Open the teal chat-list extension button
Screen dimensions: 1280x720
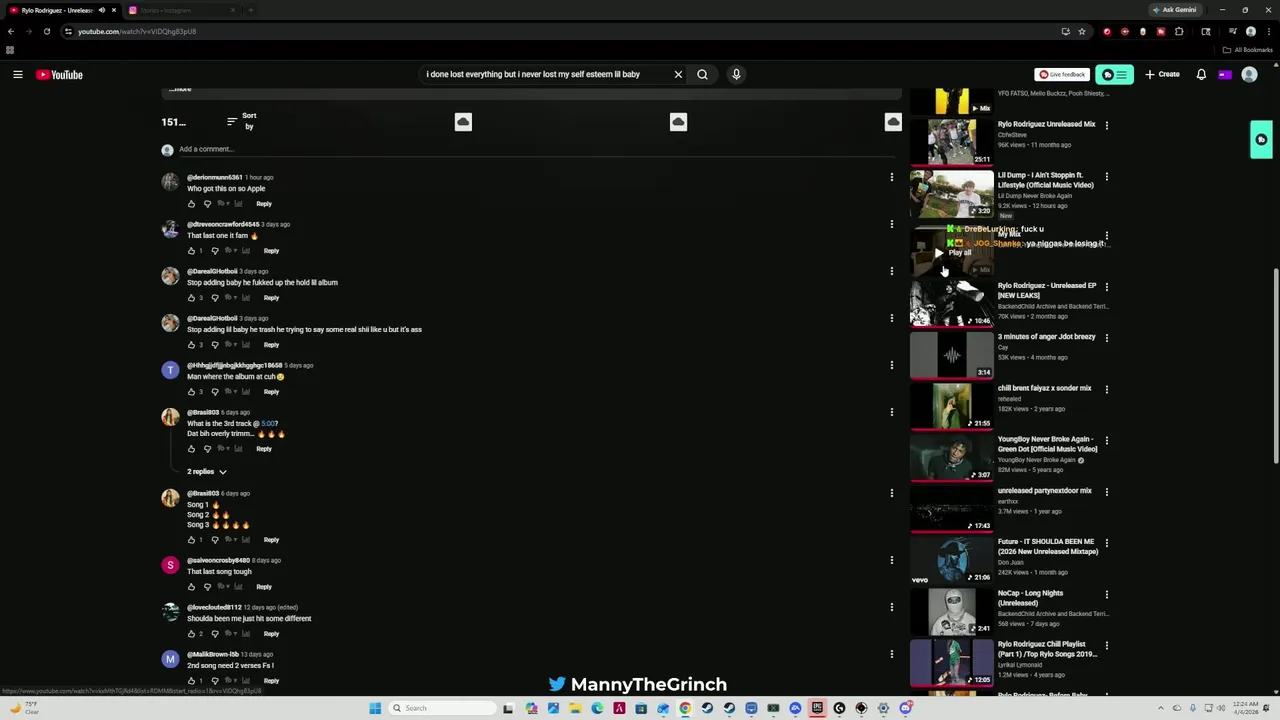pos(1114,74)
